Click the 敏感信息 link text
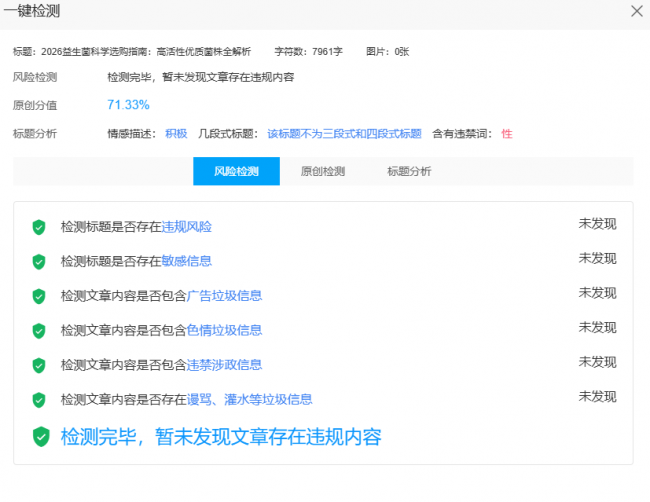650x502 pixels. 186,261
